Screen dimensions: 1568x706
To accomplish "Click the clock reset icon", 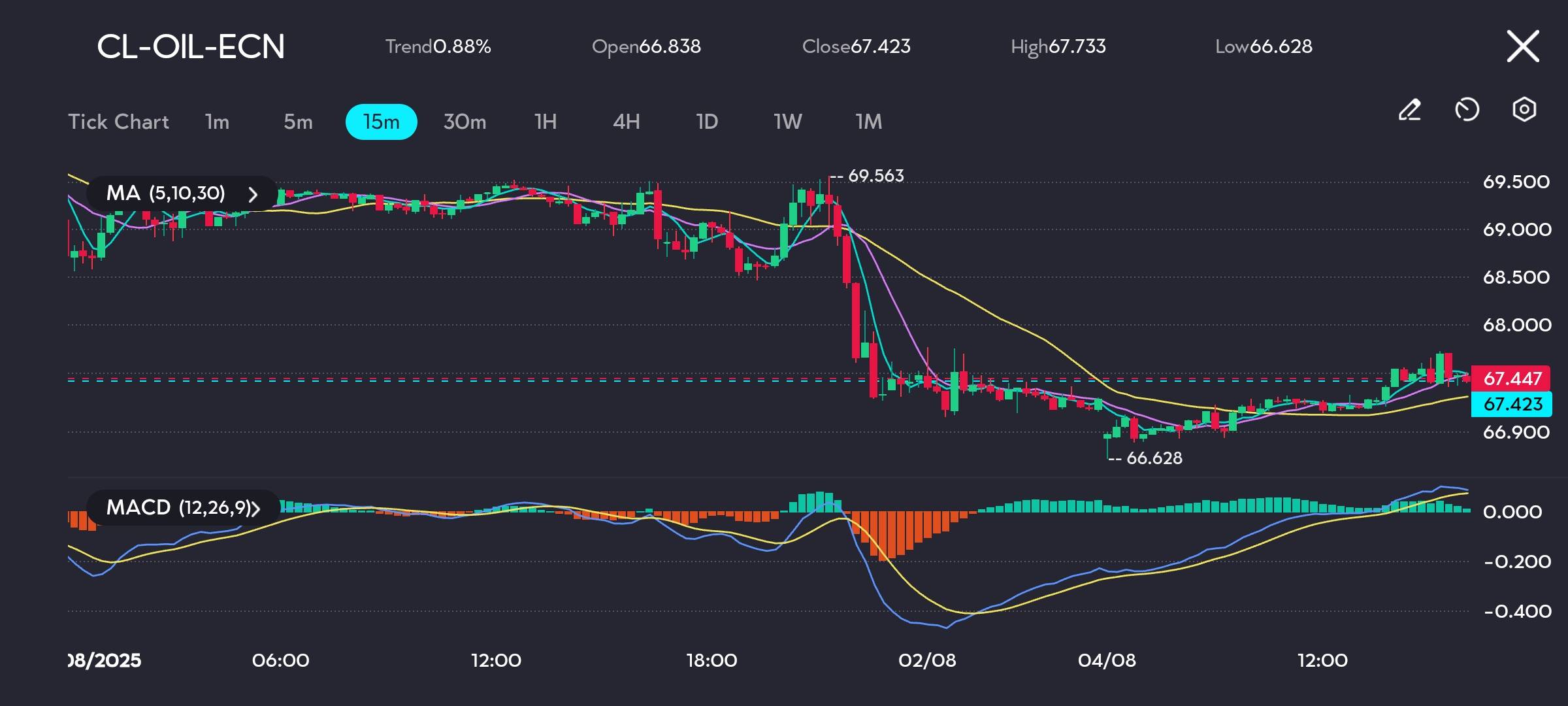I will coord(1467,110).
